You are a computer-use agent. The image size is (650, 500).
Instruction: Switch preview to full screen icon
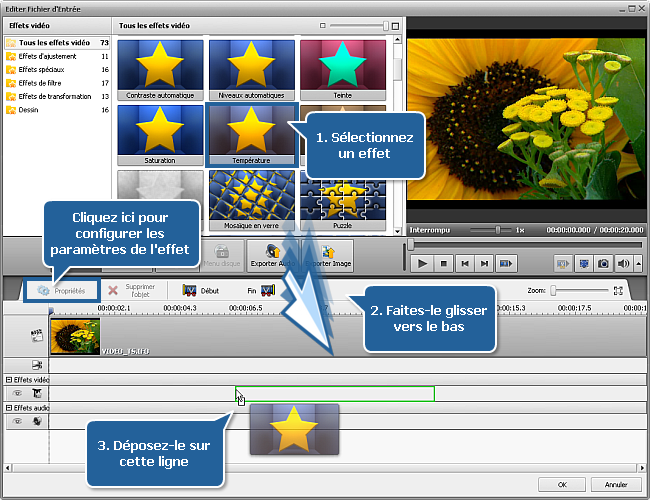tap(583, 264)
